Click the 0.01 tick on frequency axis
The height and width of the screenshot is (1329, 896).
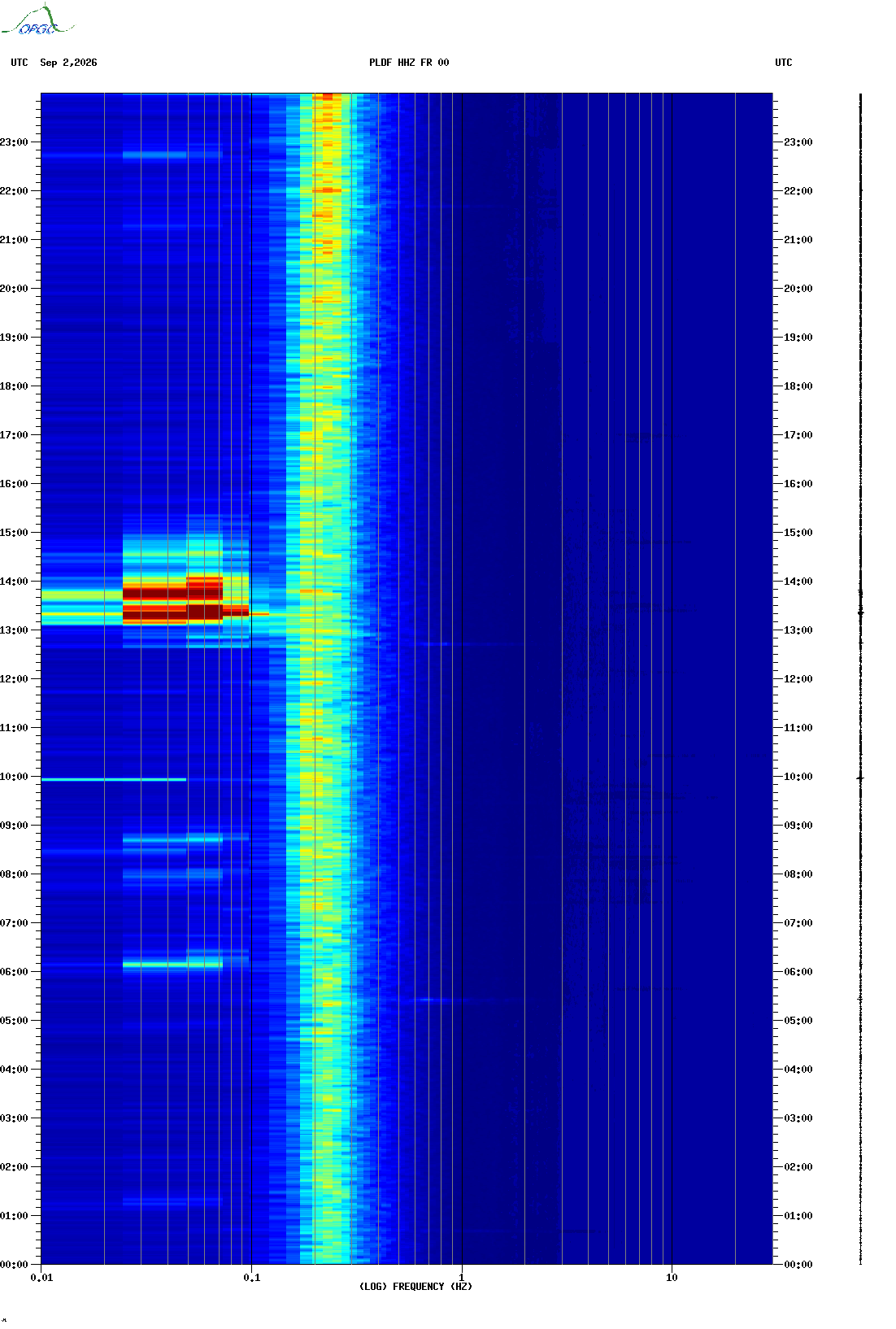(x=41, y=1278)
